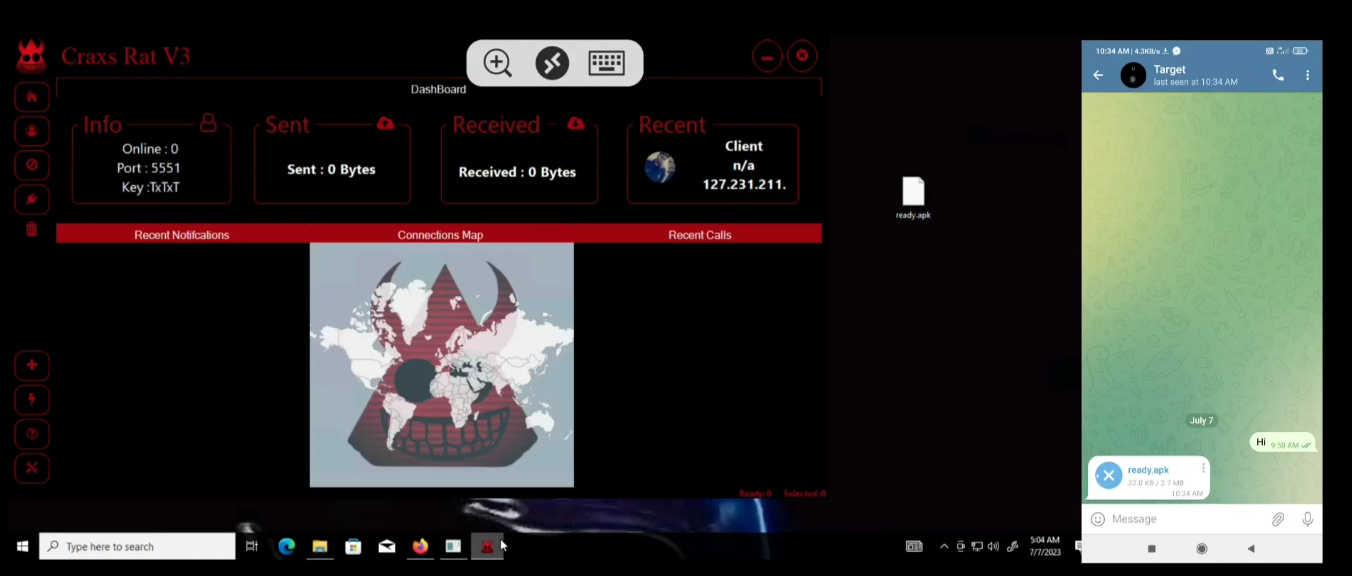The width and height of the screenshot is (1352, 576).
Task: Click the 'Port : 5551' text
Action: [x=149, y=168]
